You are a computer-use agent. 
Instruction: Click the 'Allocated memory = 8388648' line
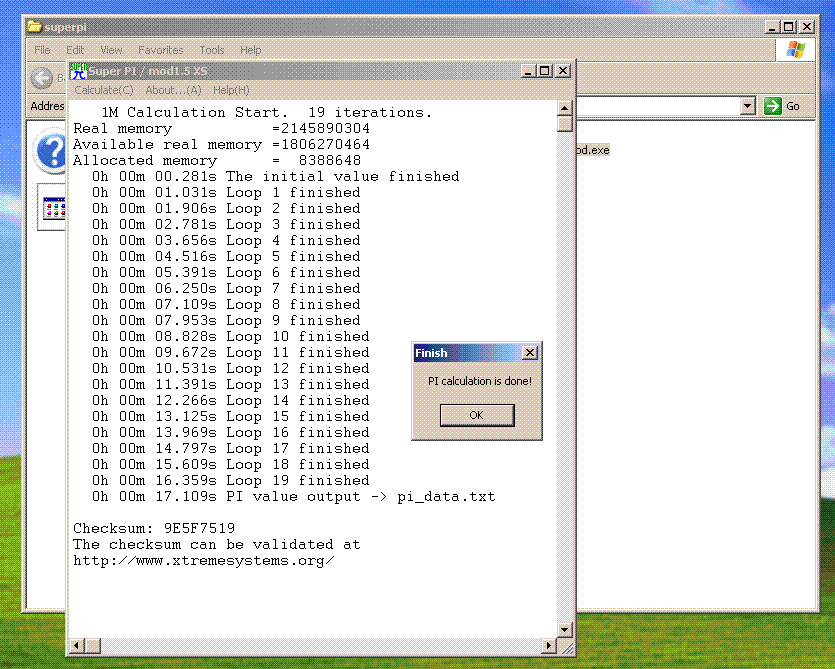(217, 160)
